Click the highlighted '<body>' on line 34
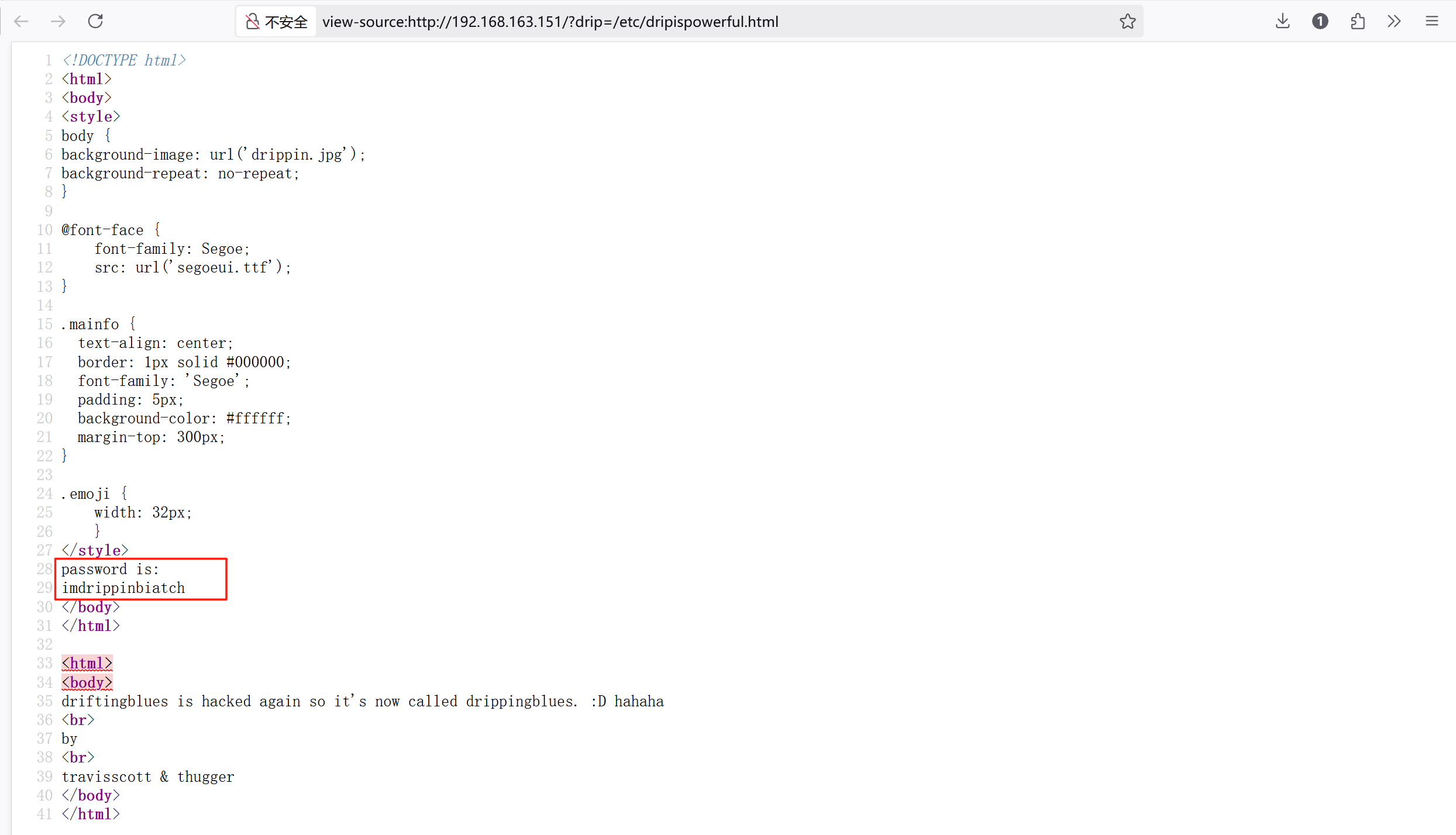1456x835 pixels. coord(87,682)
